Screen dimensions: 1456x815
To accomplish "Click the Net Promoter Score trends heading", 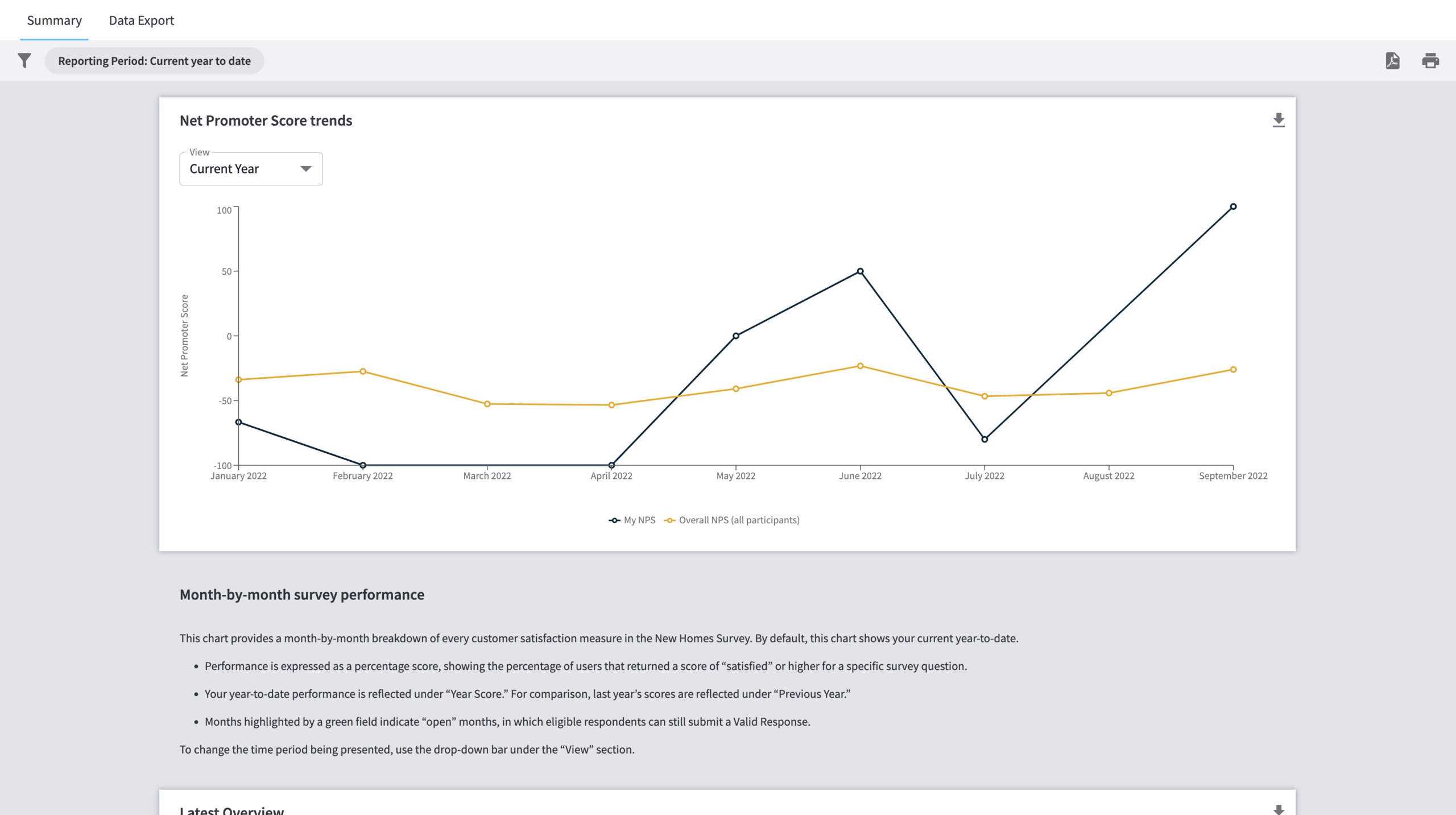I will pyautogui.click(x=266, y=121).
